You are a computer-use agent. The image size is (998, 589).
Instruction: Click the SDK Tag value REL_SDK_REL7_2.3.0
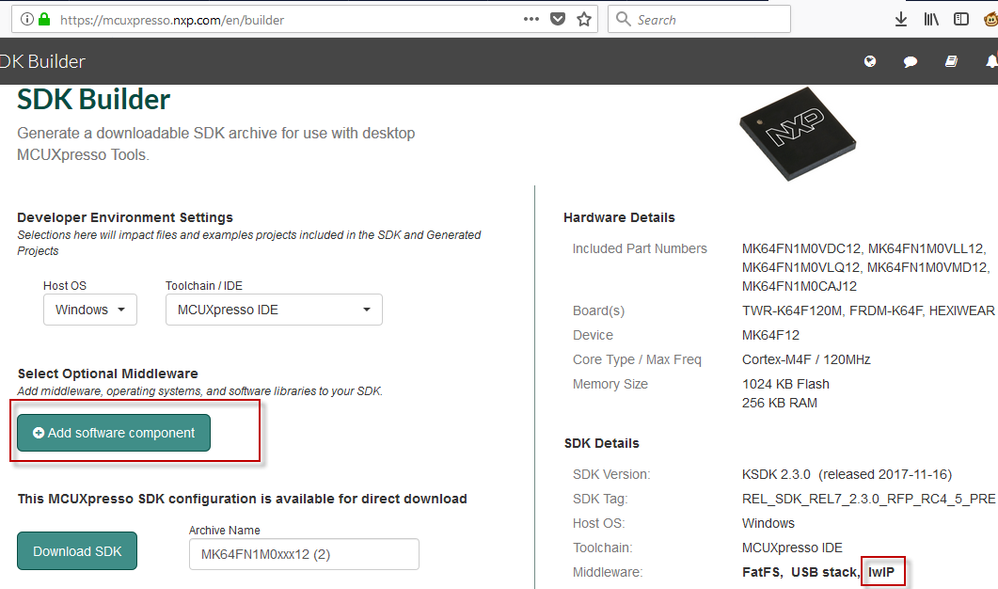coord(869,499)
